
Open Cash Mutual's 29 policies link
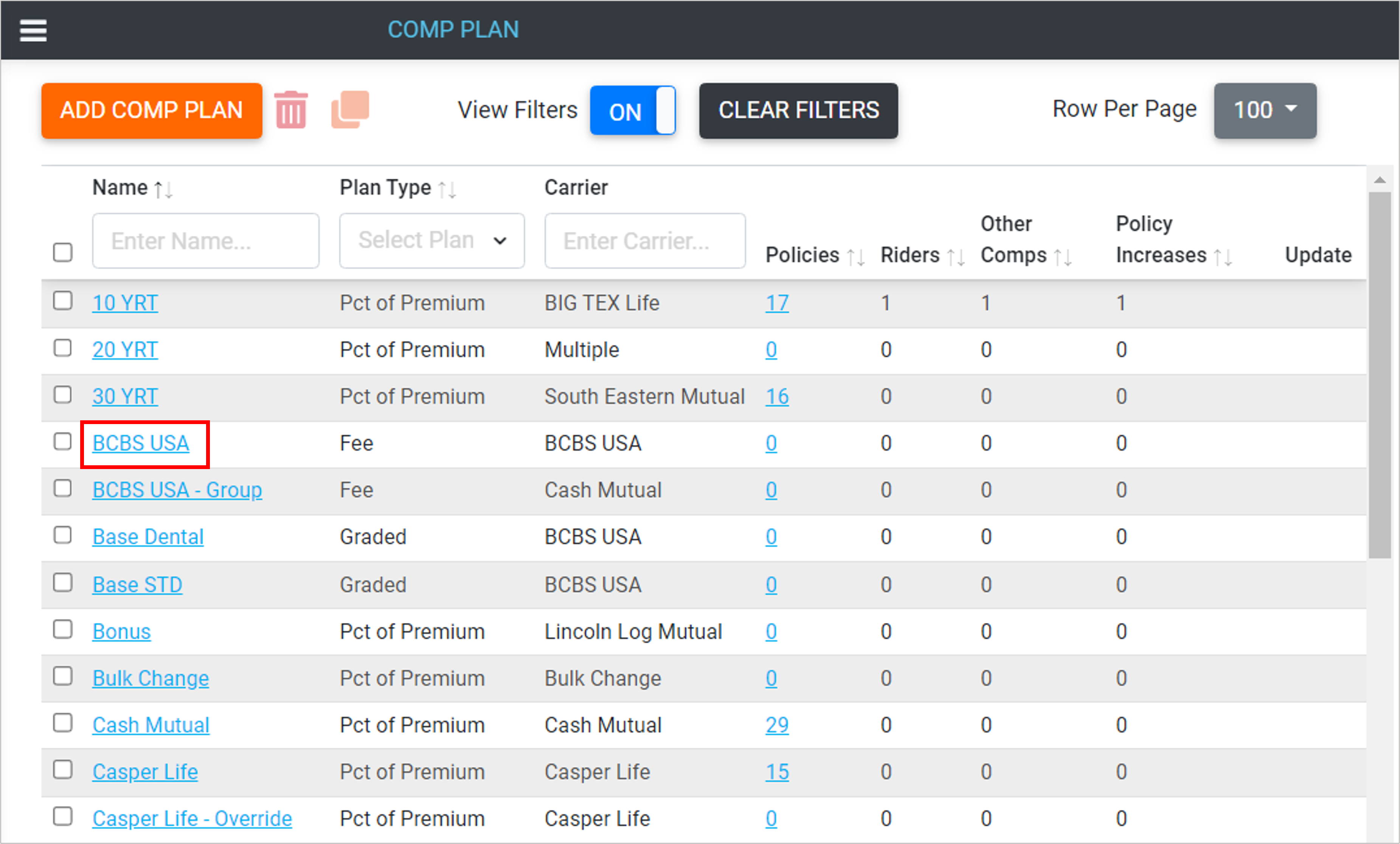pos(776,725)
